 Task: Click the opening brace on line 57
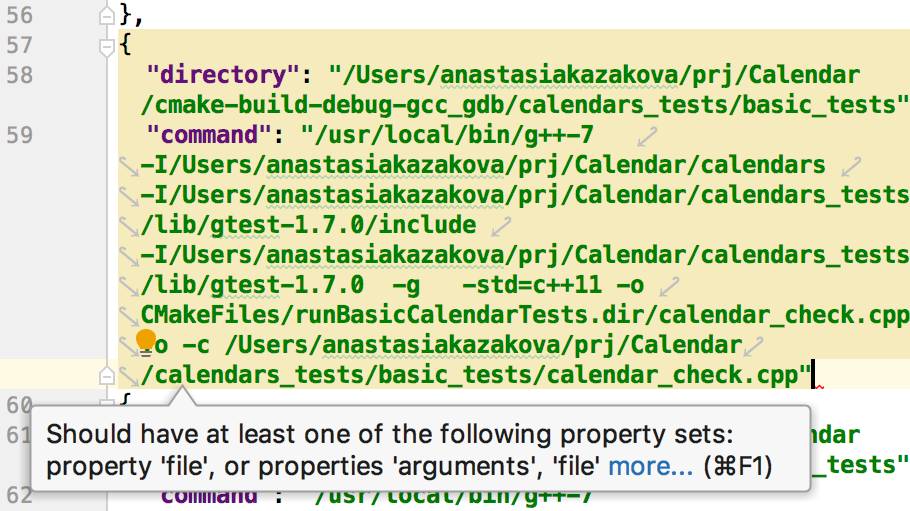[125, 45]
